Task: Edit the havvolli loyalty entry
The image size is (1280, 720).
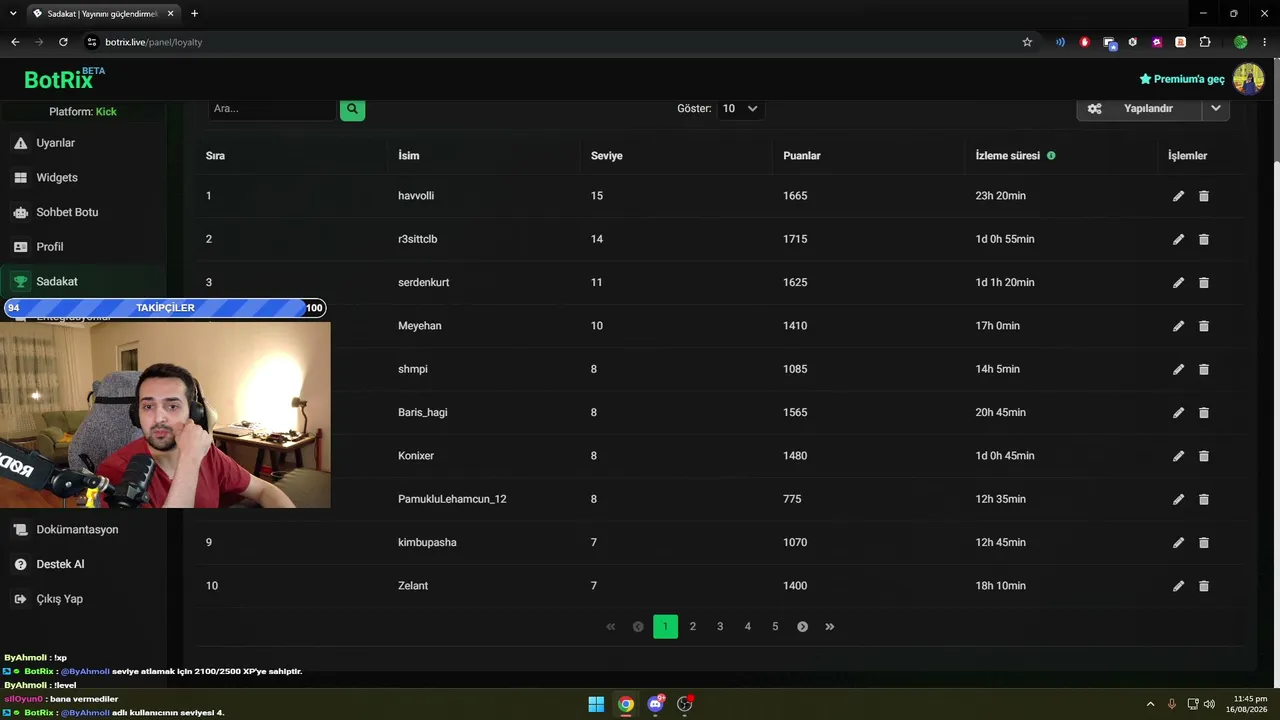Action: click(x=1178, y=196)
